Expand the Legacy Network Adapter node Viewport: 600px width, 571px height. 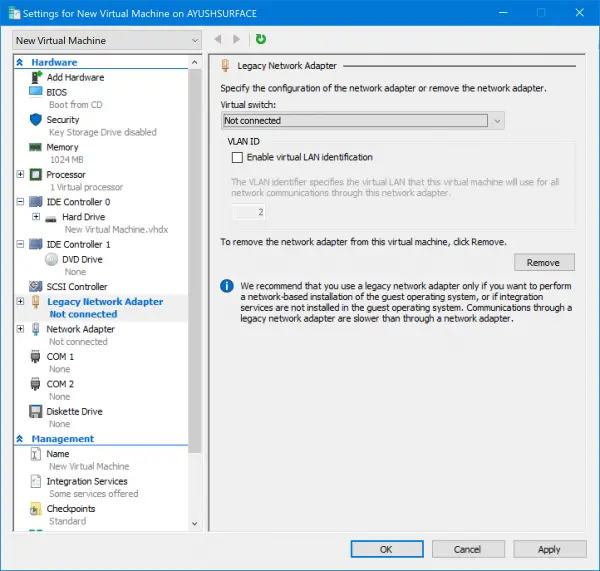coord(20,302)
